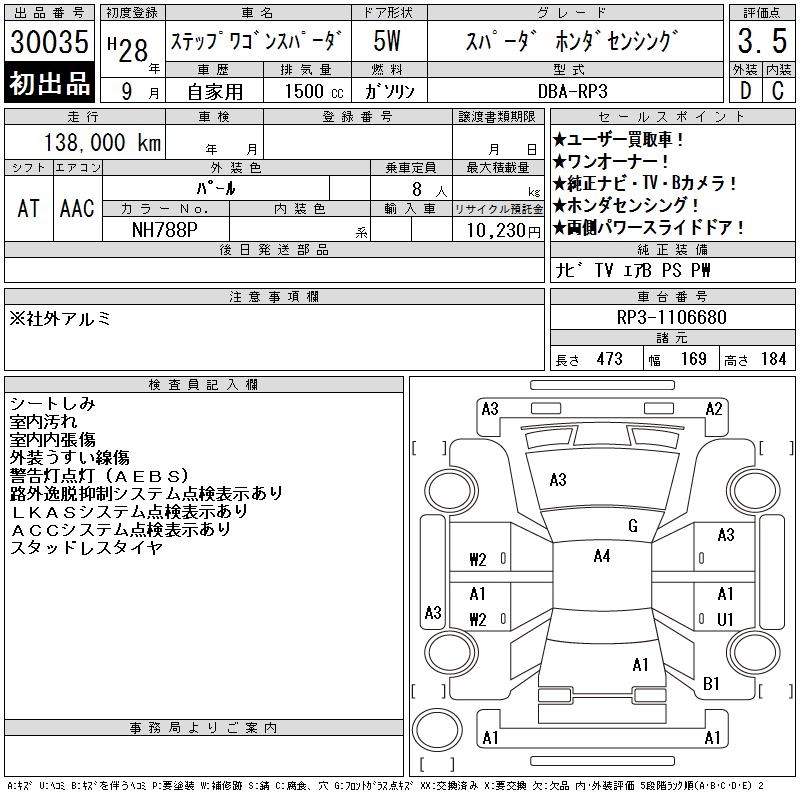The image size is (800, 800).
Task: Select the chassis number RP3-1106680
Action: coord(671,317)
